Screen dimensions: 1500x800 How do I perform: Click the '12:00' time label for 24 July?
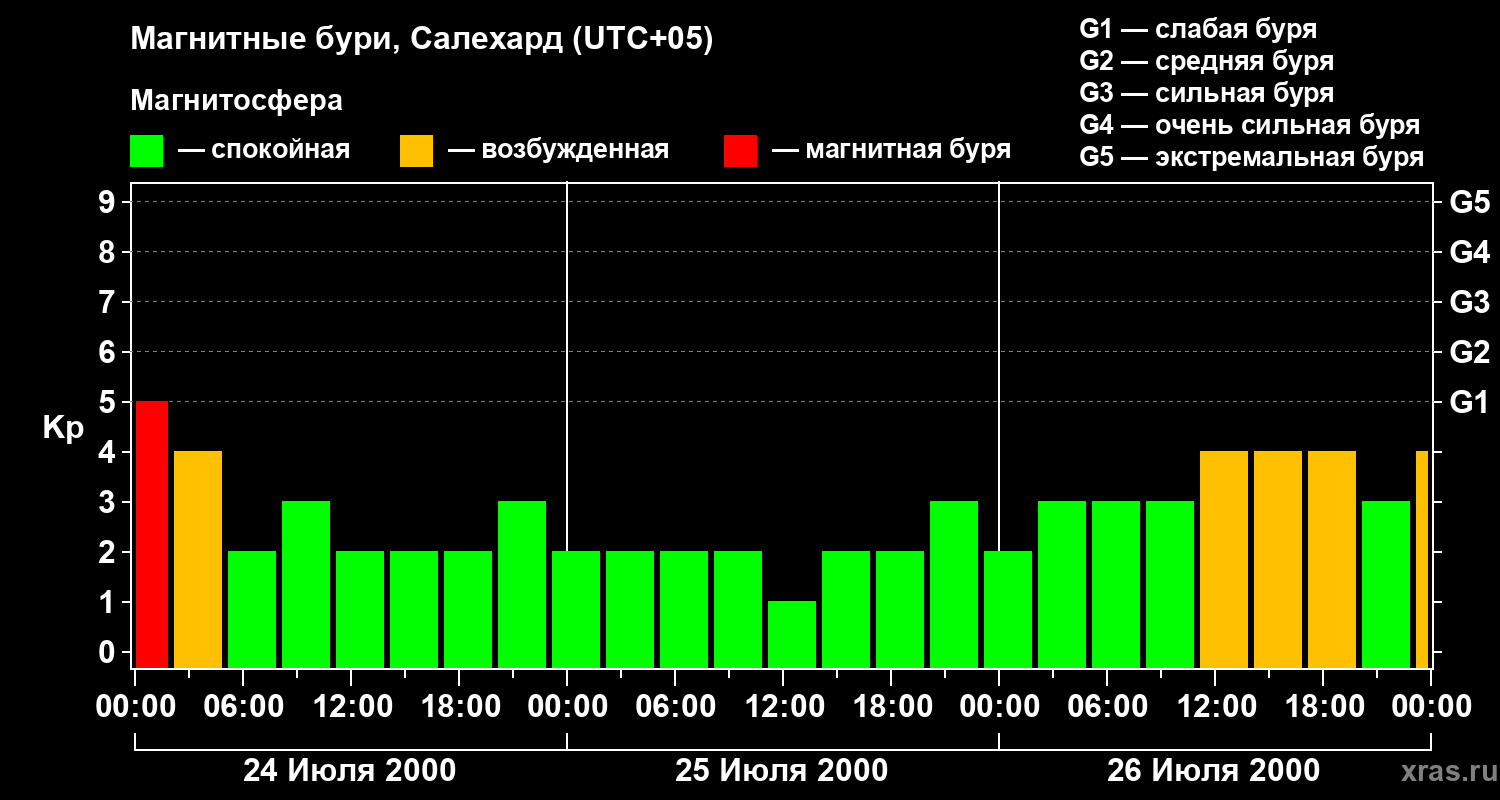[x=351, y=707]
